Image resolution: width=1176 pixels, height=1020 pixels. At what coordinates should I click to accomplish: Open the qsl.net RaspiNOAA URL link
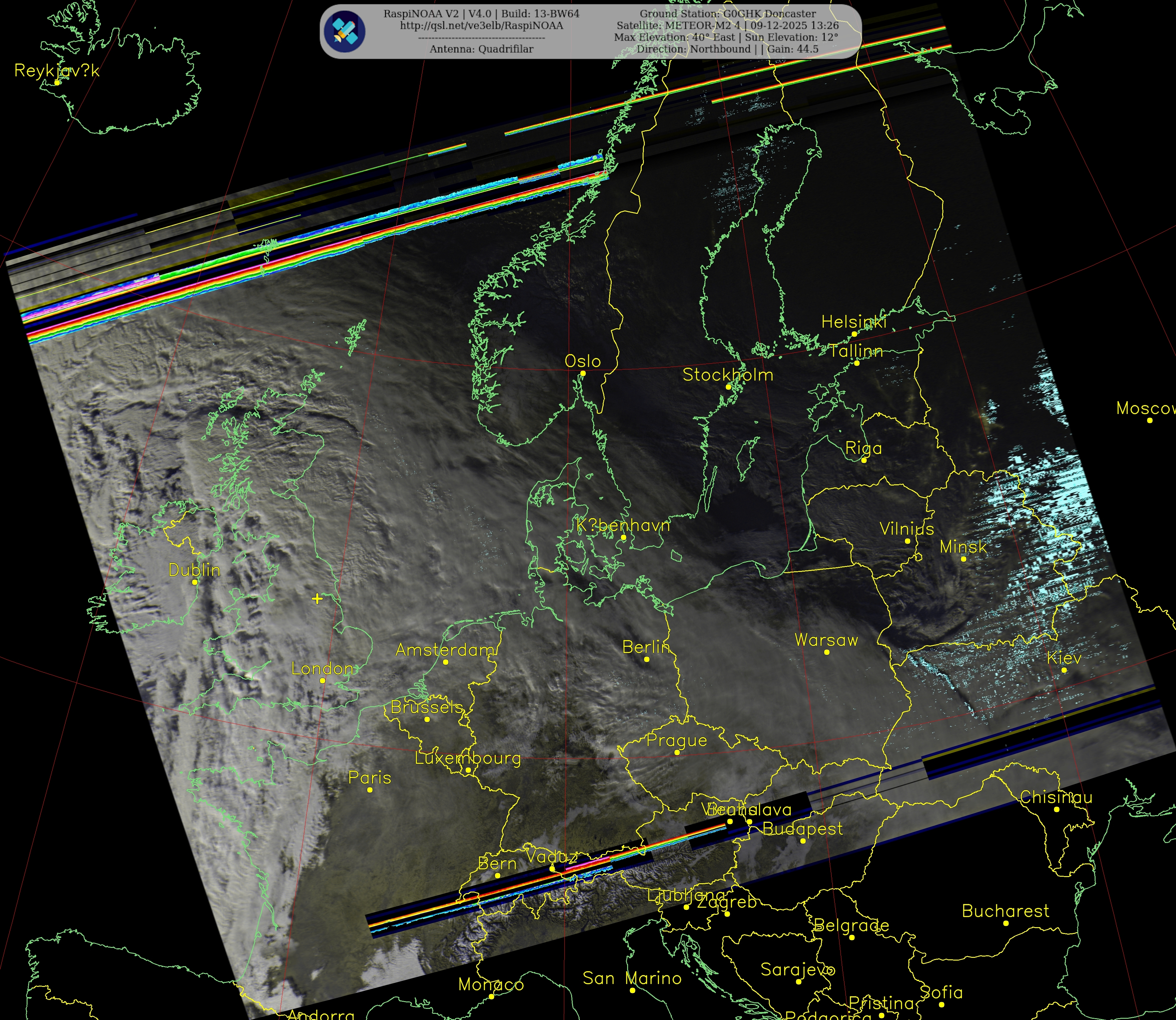click(x=481, y=26)
